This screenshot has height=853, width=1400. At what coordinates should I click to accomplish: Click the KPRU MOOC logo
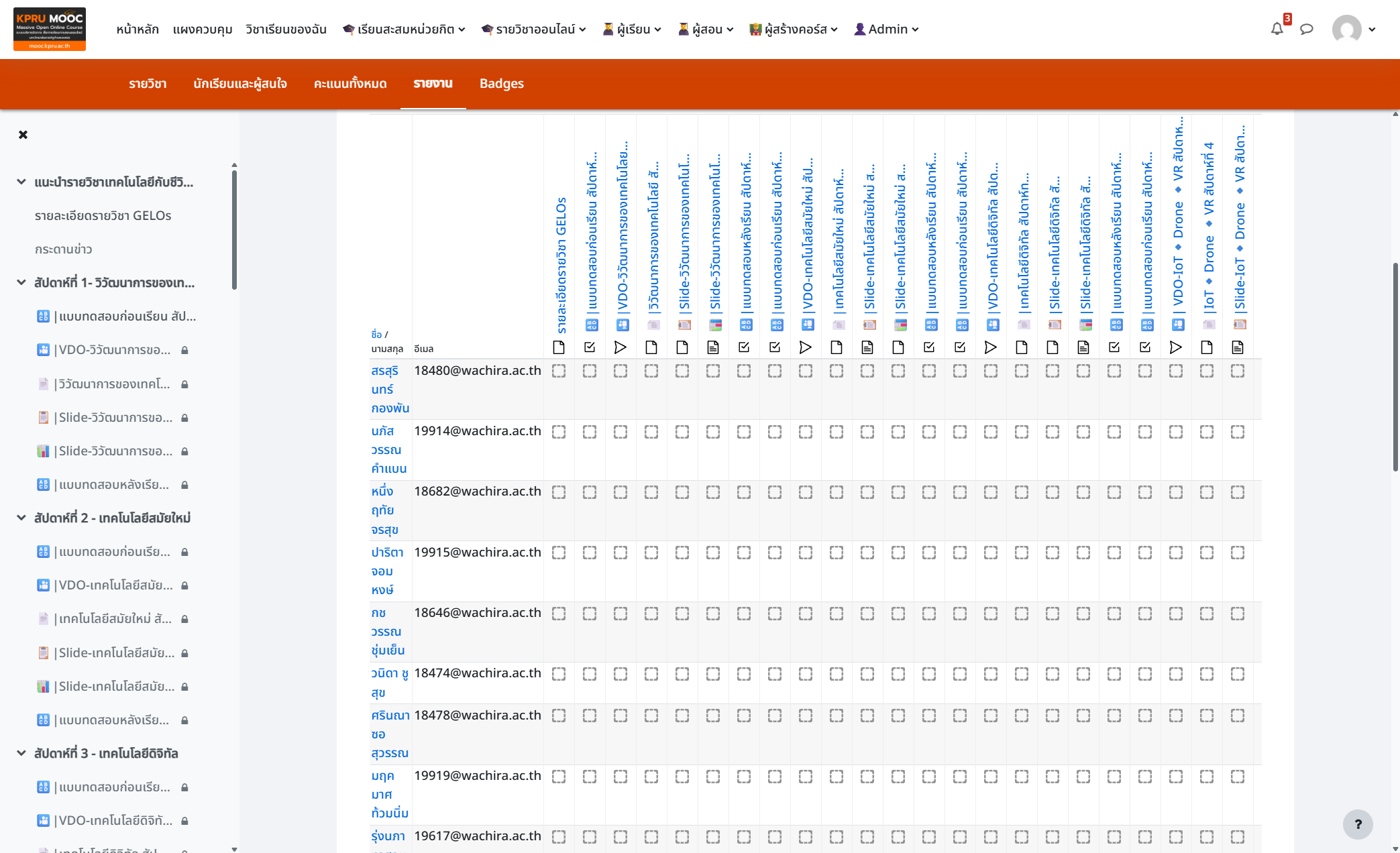[x=50, y=29]
